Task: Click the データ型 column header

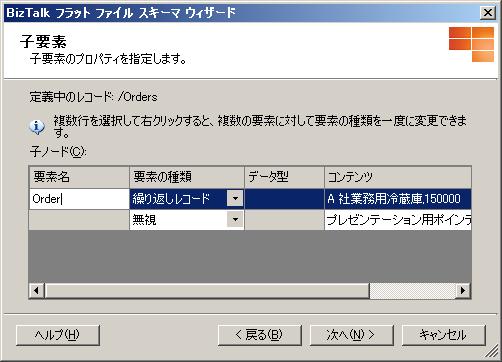Action: click(x=284, y=177)
